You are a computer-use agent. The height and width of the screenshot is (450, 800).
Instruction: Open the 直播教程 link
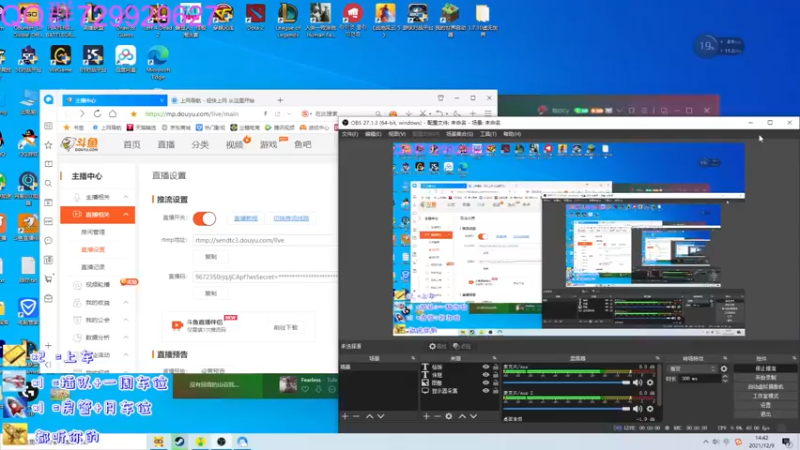pyautogui.click(x=246, y=218)
